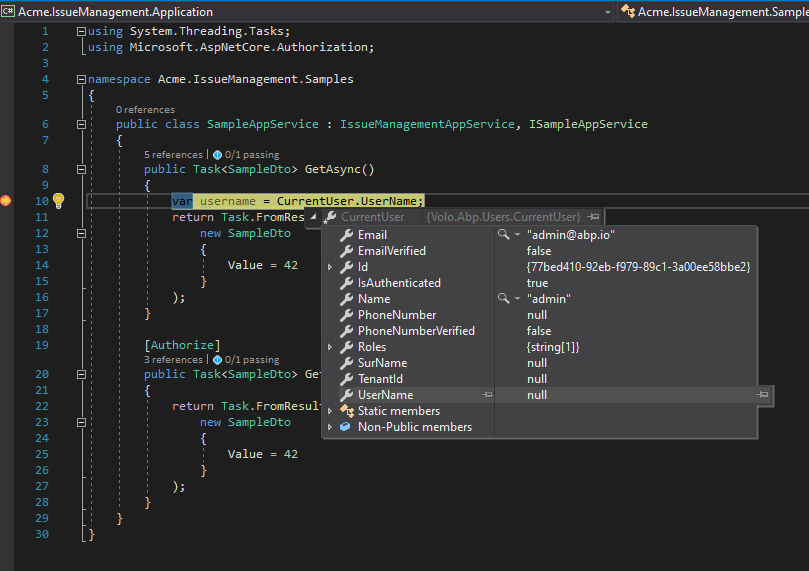Click the '3 references' CodeLens under Authorize

pos(173,360)
